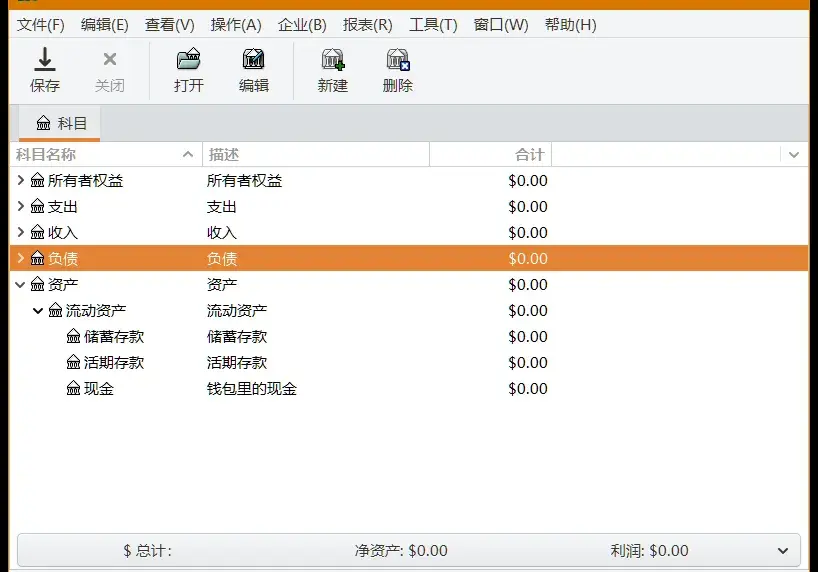The width and height of the screenshot is (818, 572).
Task: Open the 窗口(W) menu
Action: 501,25
